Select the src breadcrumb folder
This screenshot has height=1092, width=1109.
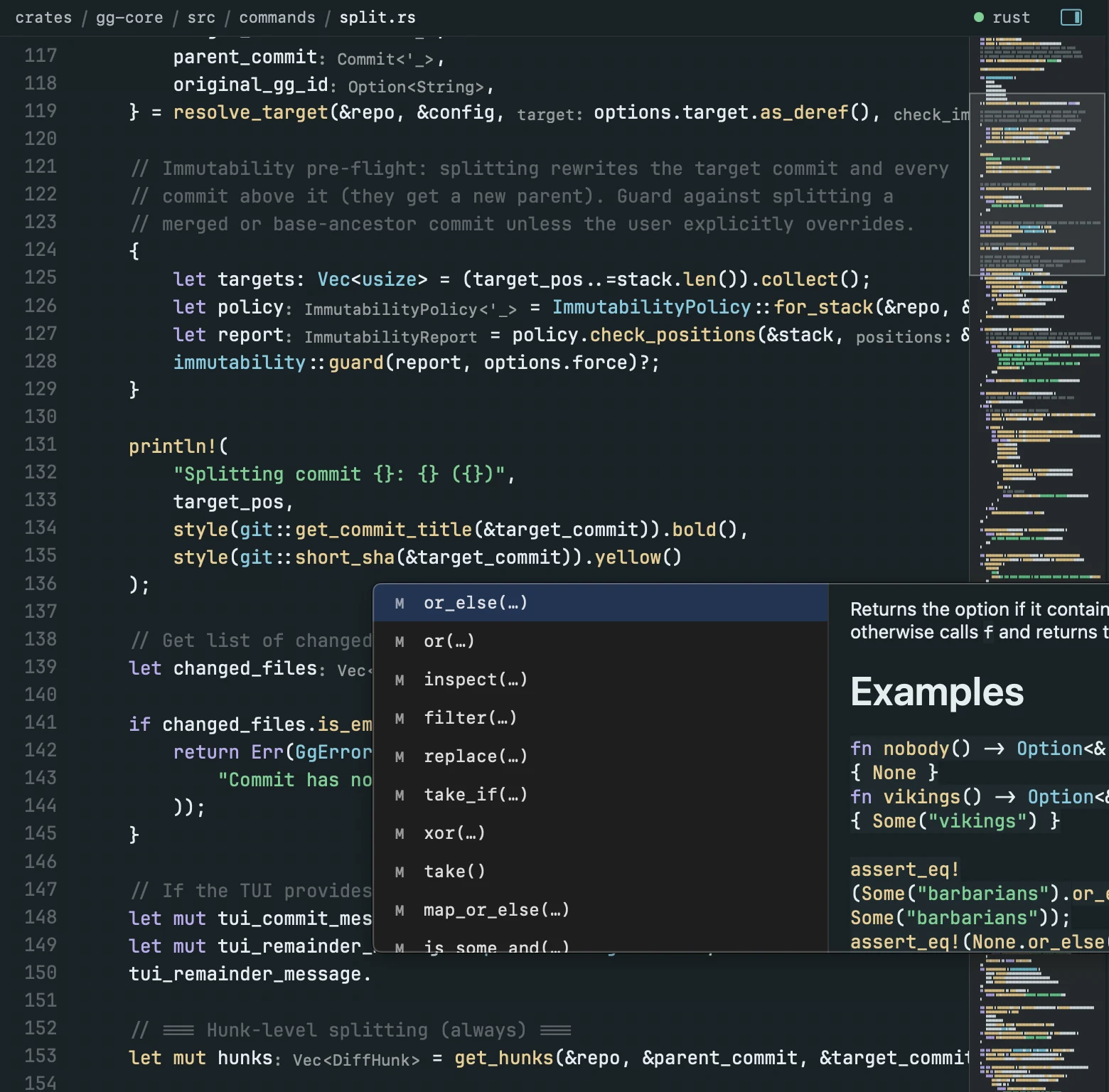pyautogui.click(x=201, y=17)
